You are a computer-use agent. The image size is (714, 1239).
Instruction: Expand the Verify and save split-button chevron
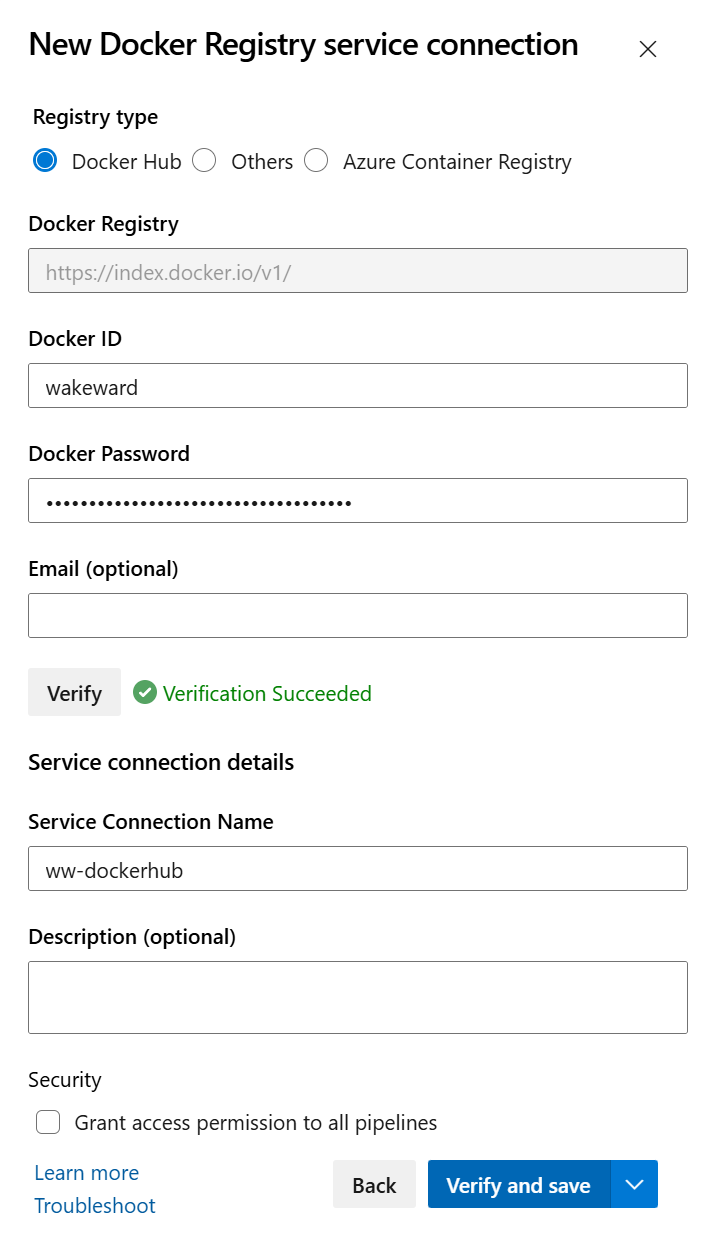coord(635,1184)
